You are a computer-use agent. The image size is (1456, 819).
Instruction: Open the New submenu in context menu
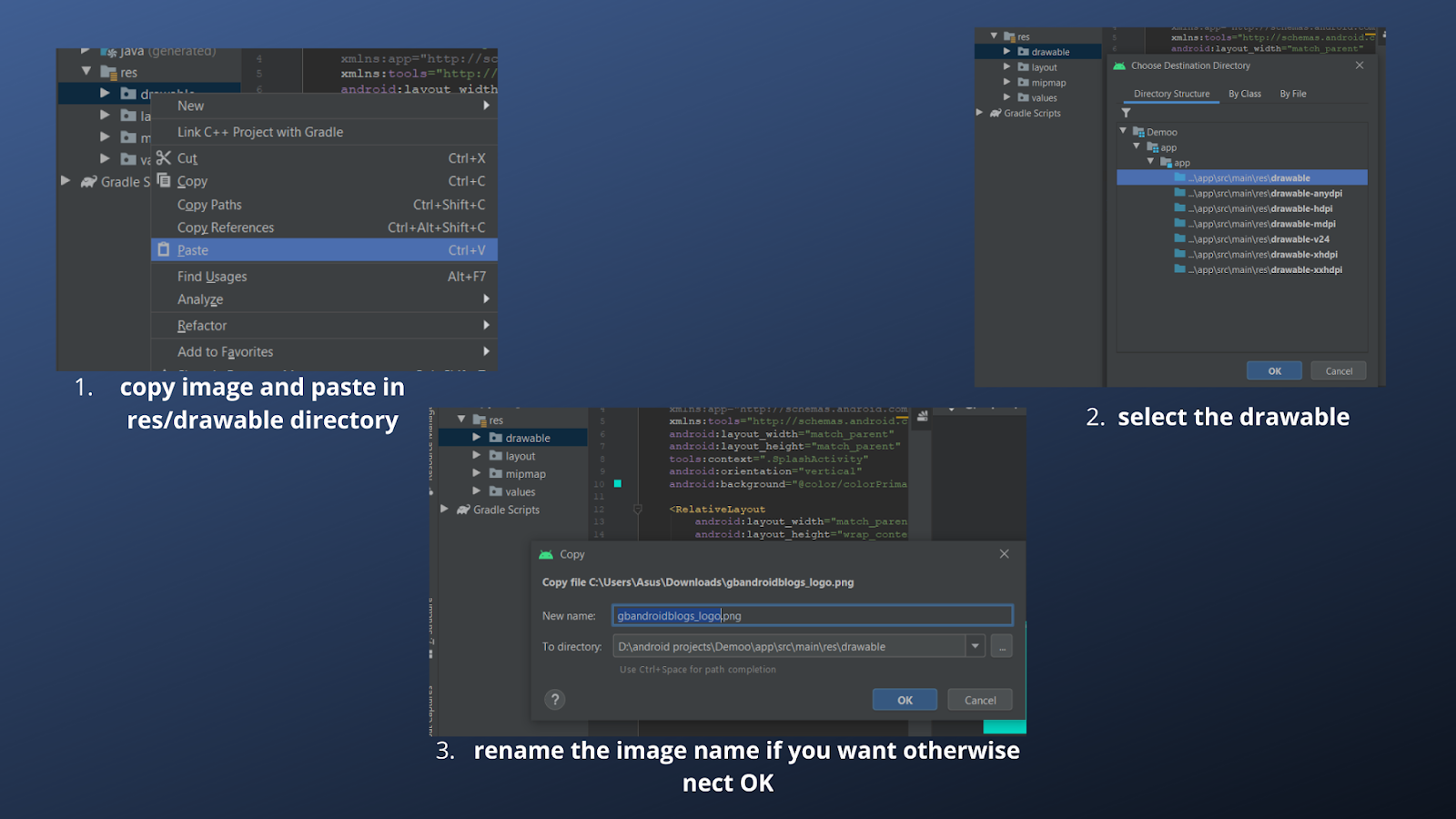coord(333,106)
